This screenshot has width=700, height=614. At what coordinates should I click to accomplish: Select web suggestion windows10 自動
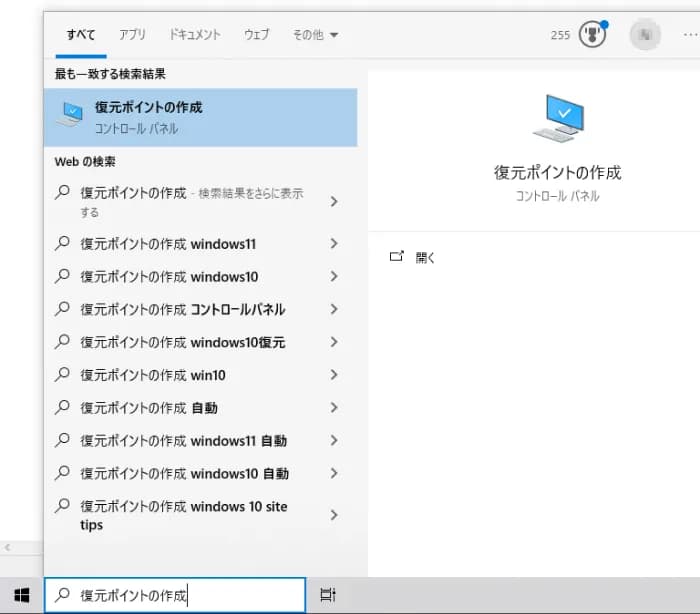(x=200, y=473)
